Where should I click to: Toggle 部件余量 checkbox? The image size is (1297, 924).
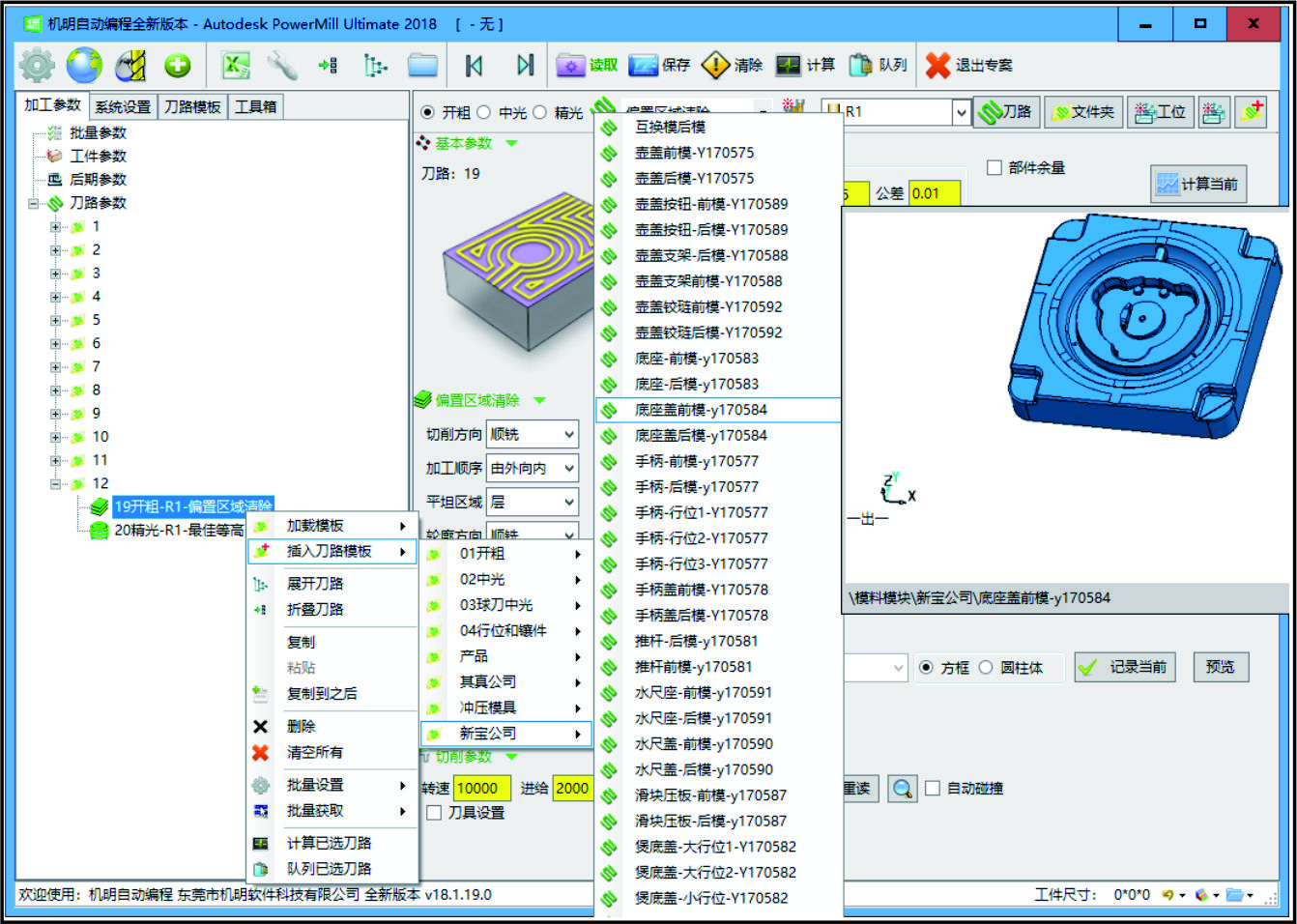(x=994, y=168)
